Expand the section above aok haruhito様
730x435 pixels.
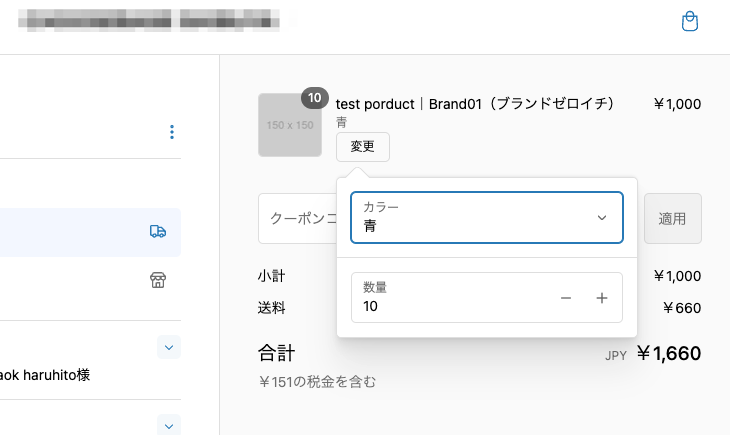169,347
